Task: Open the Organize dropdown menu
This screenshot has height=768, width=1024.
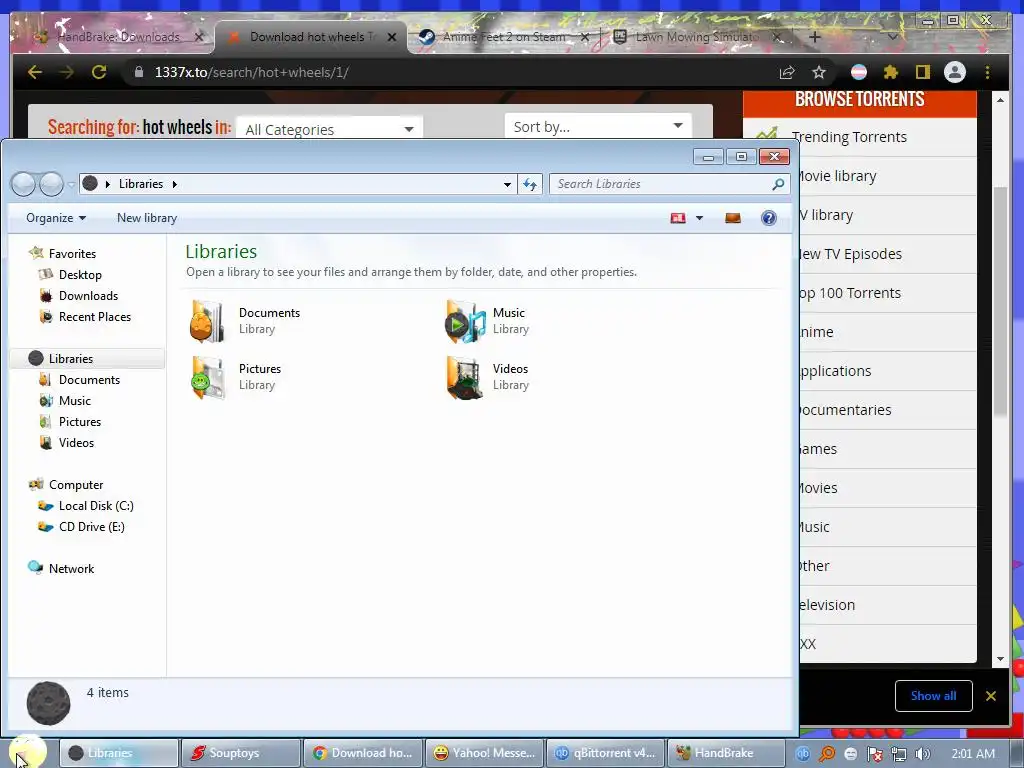Action: (56, 218)
